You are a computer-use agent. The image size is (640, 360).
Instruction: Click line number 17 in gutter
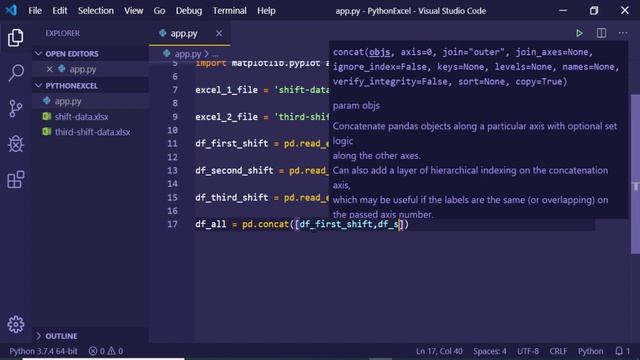[x=173, y=224]
